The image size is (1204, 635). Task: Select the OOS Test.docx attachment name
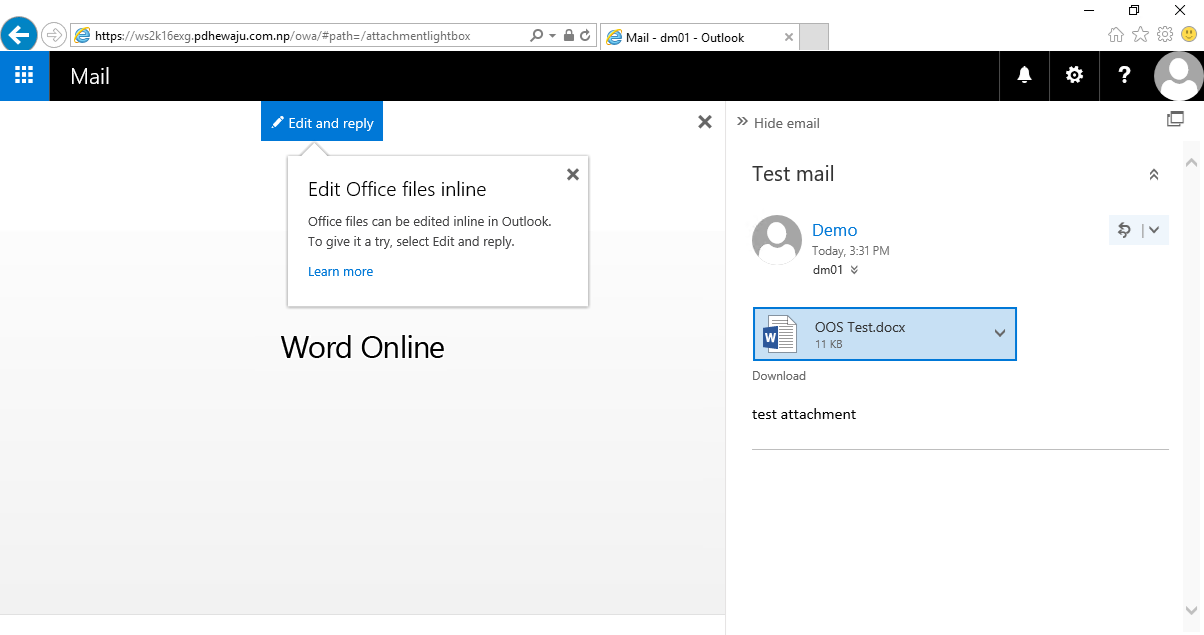click(860, 327)
